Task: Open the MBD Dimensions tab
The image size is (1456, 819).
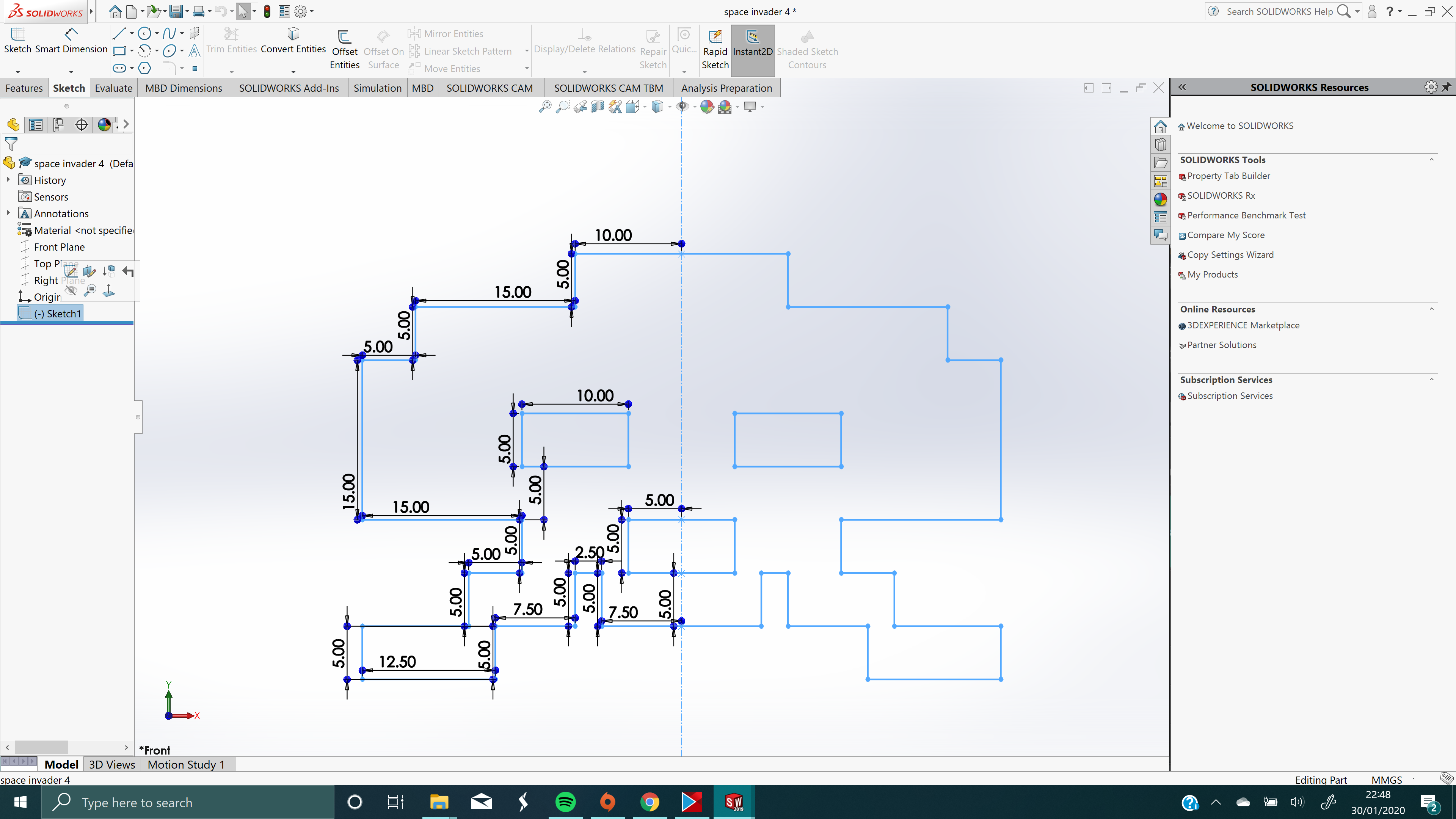Action: click(184, 88)
